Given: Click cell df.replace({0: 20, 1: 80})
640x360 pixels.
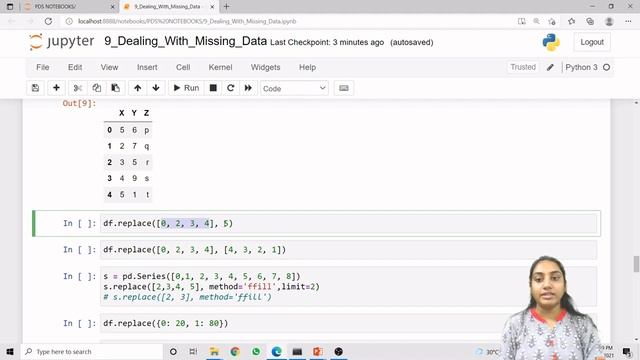Looking at the screenshot, I should point(349,323).
